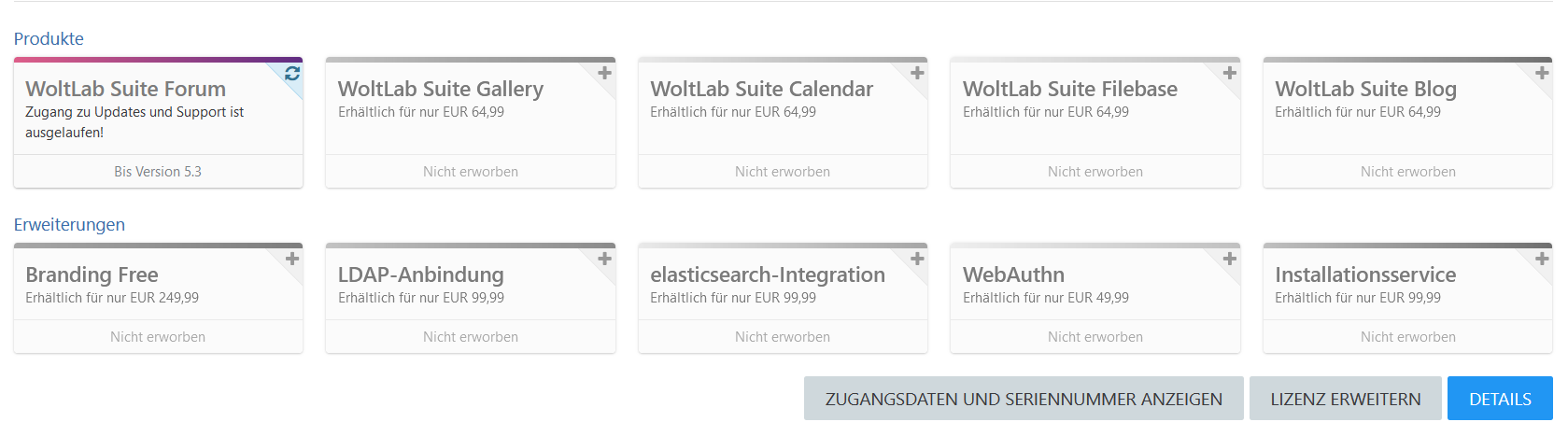Click the Branding Free card title
The height and width of the screenshot is (436, 1568).
pyautogui.click(x=92, y=274)
